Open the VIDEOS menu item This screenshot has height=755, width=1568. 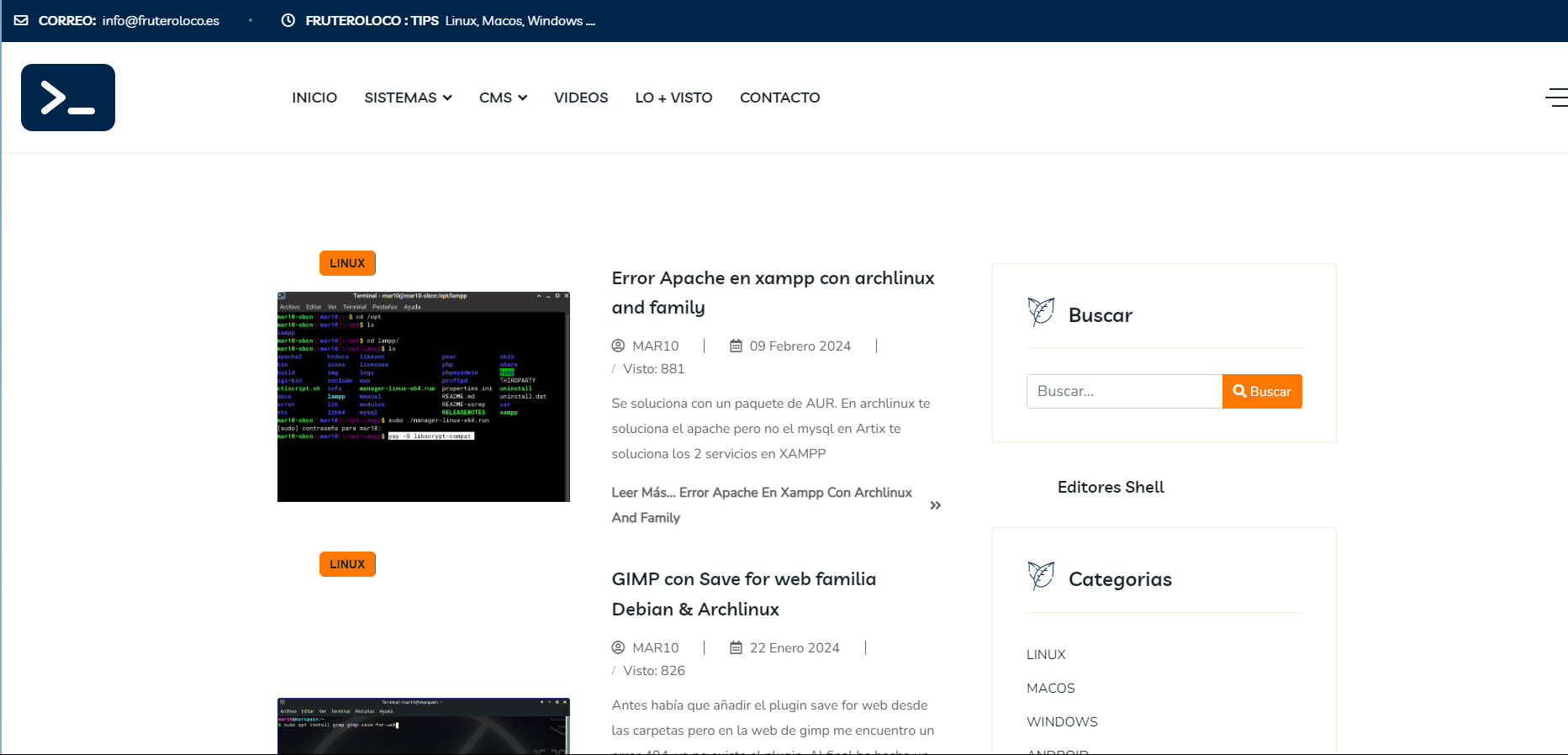[581, 98]
